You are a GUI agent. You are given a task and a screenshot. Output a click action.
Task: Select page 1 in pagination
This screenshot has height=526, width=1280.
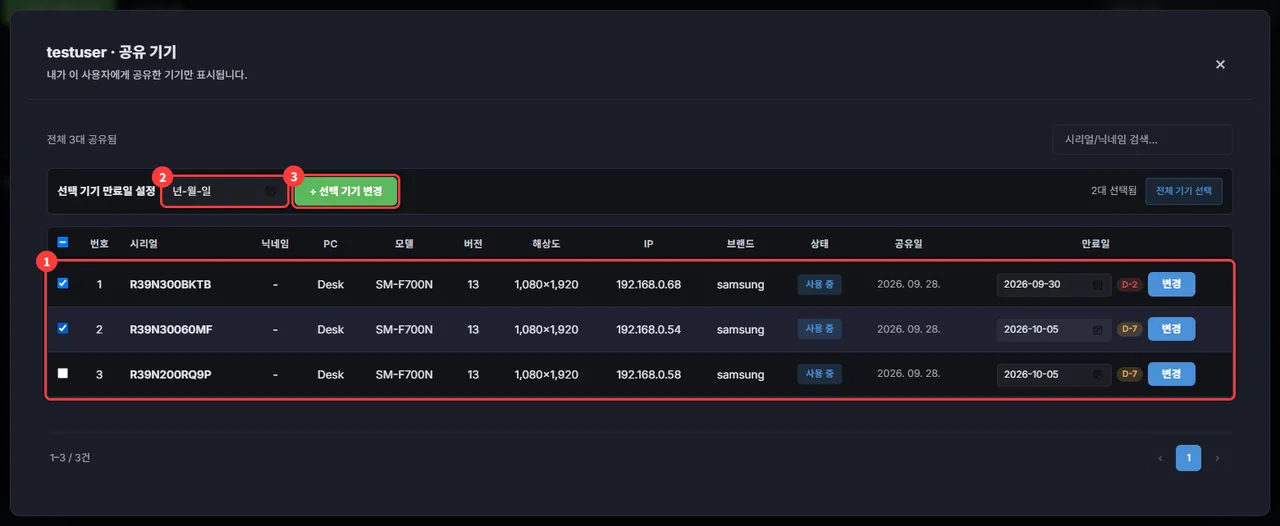(x=1188, y=458)
